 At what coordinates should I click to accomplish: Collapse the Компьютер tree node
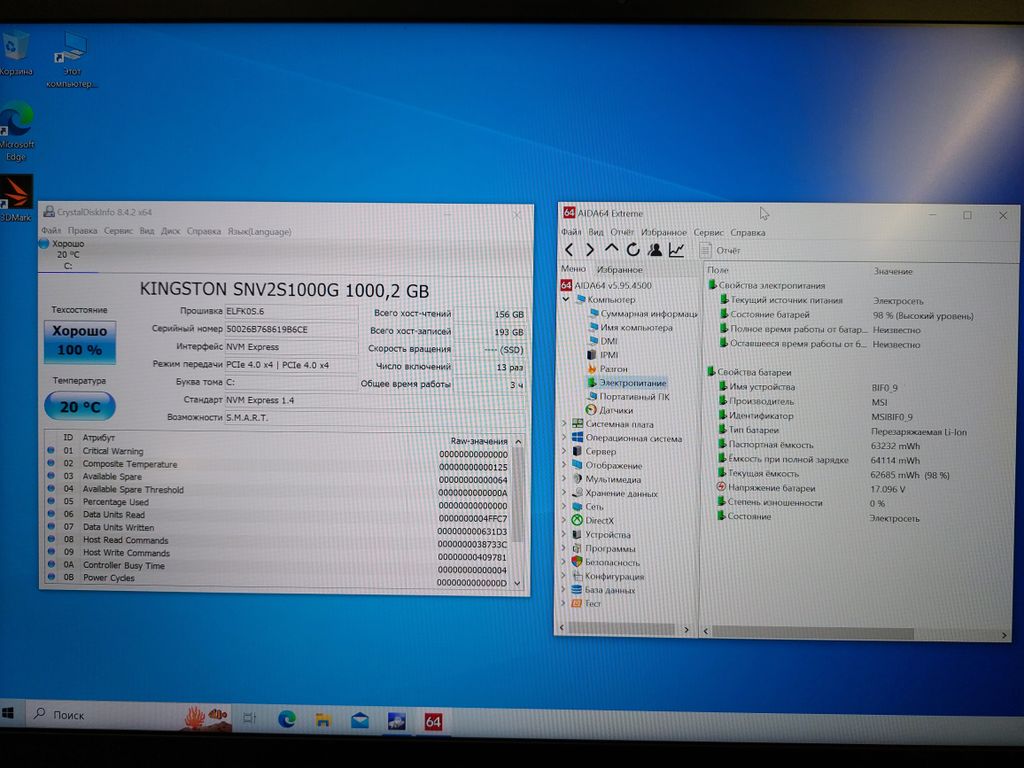(566, 299)
